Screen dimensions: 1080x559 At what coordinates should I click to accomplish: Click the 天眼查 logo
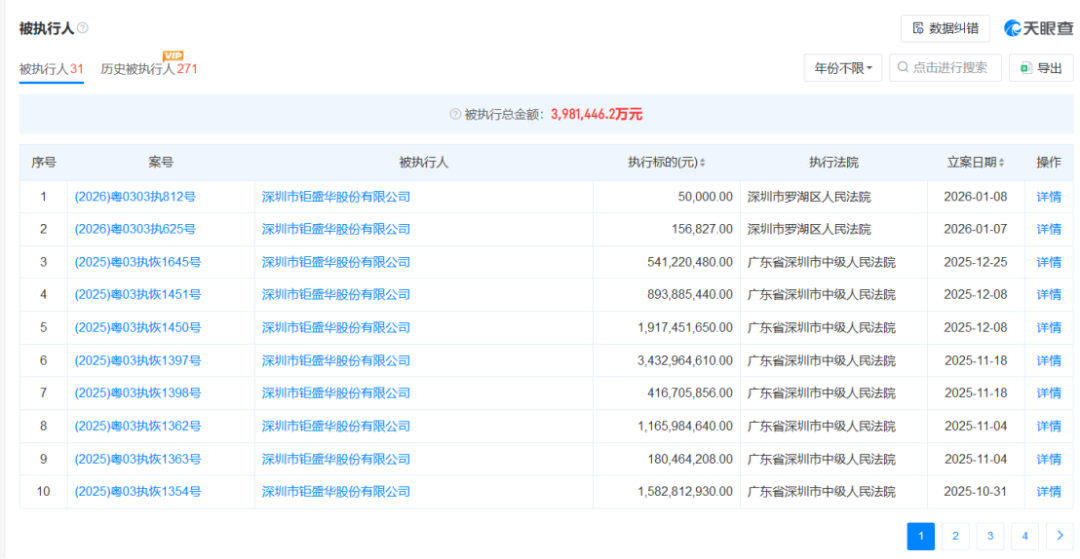click(1038, 28)
